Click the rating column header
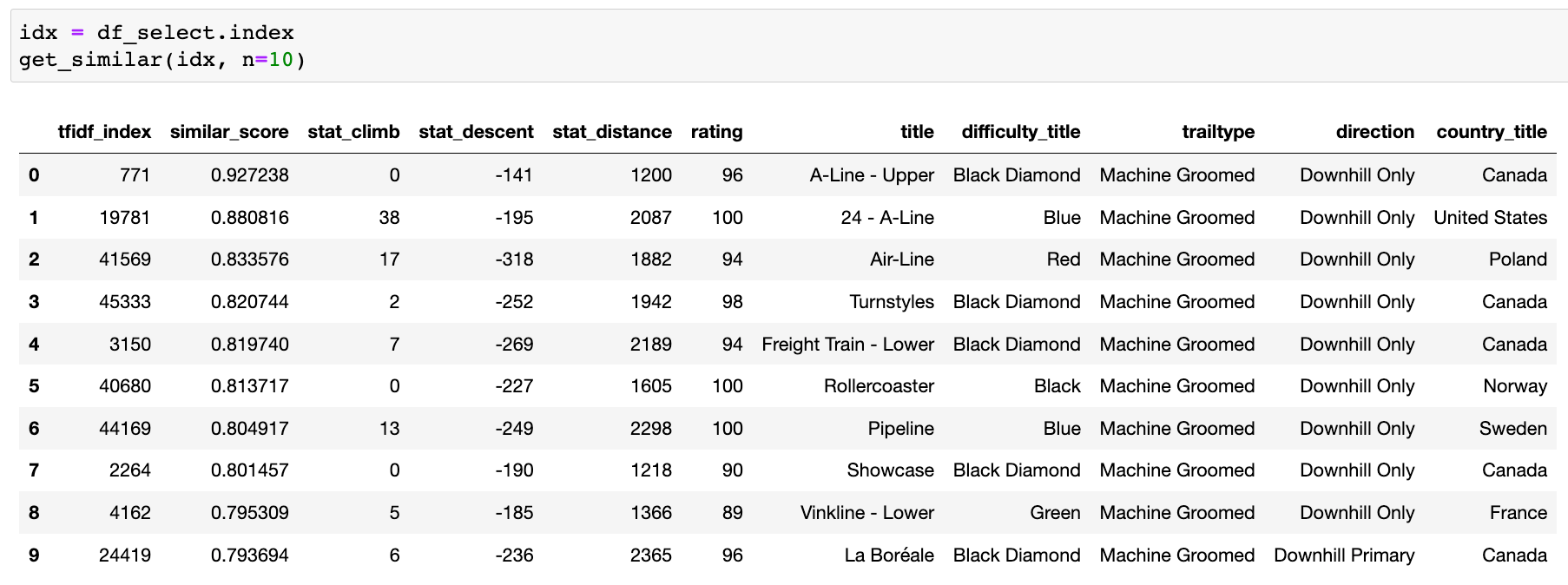This screenshot has width=1568, height=585. point(716,132)
